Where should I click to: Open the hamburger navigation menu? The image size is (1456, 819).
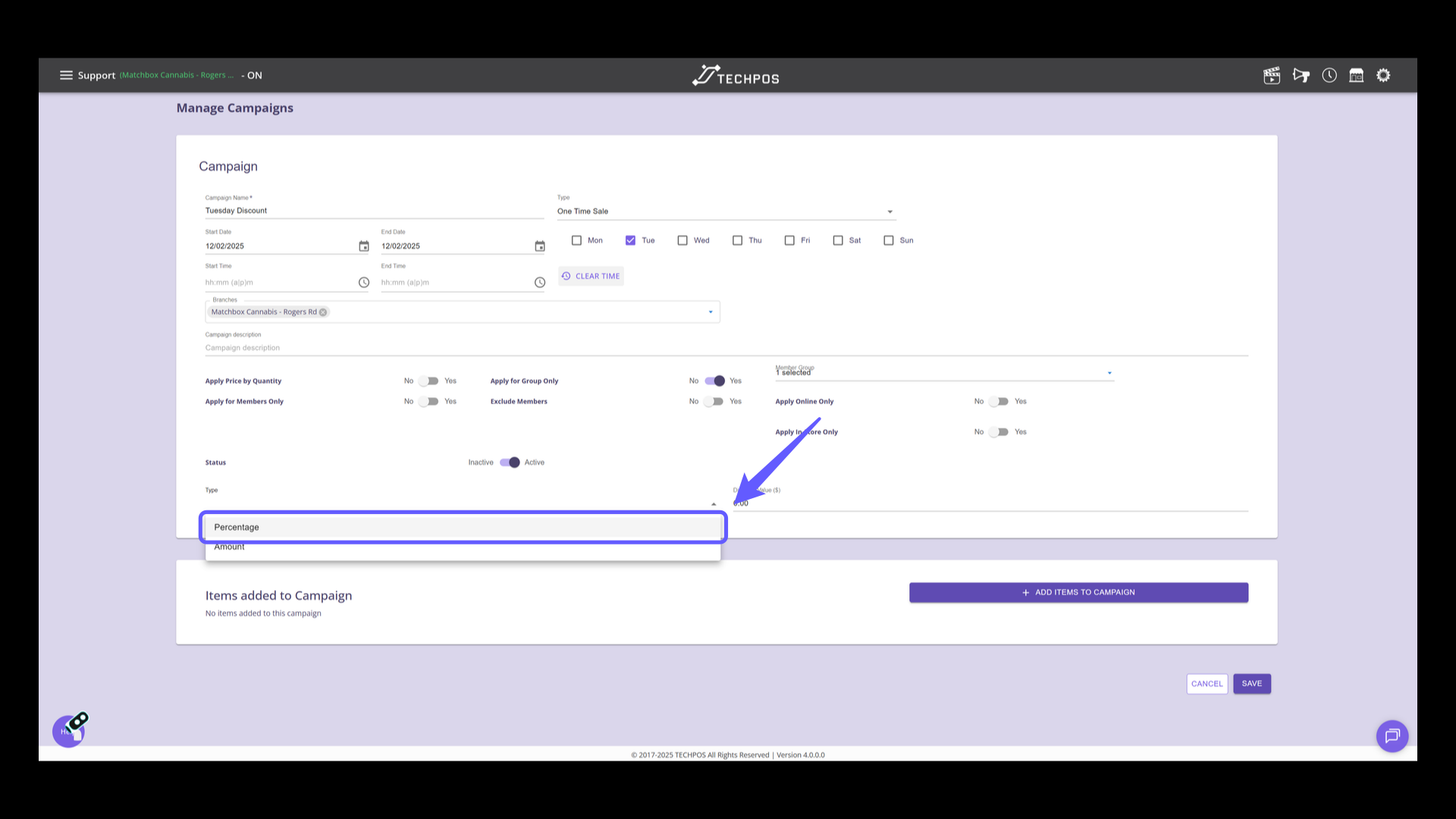pos(66,75)
